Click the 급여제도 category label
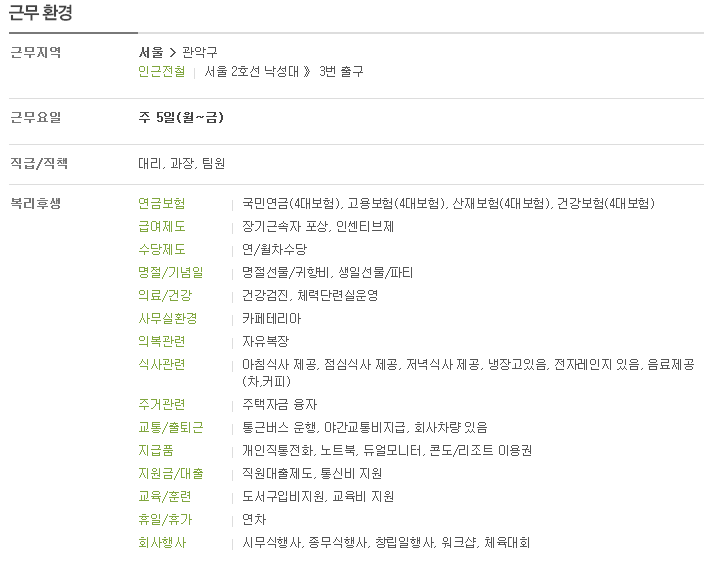The width and height of the screenshot is (720, 564). coord(161,227)
